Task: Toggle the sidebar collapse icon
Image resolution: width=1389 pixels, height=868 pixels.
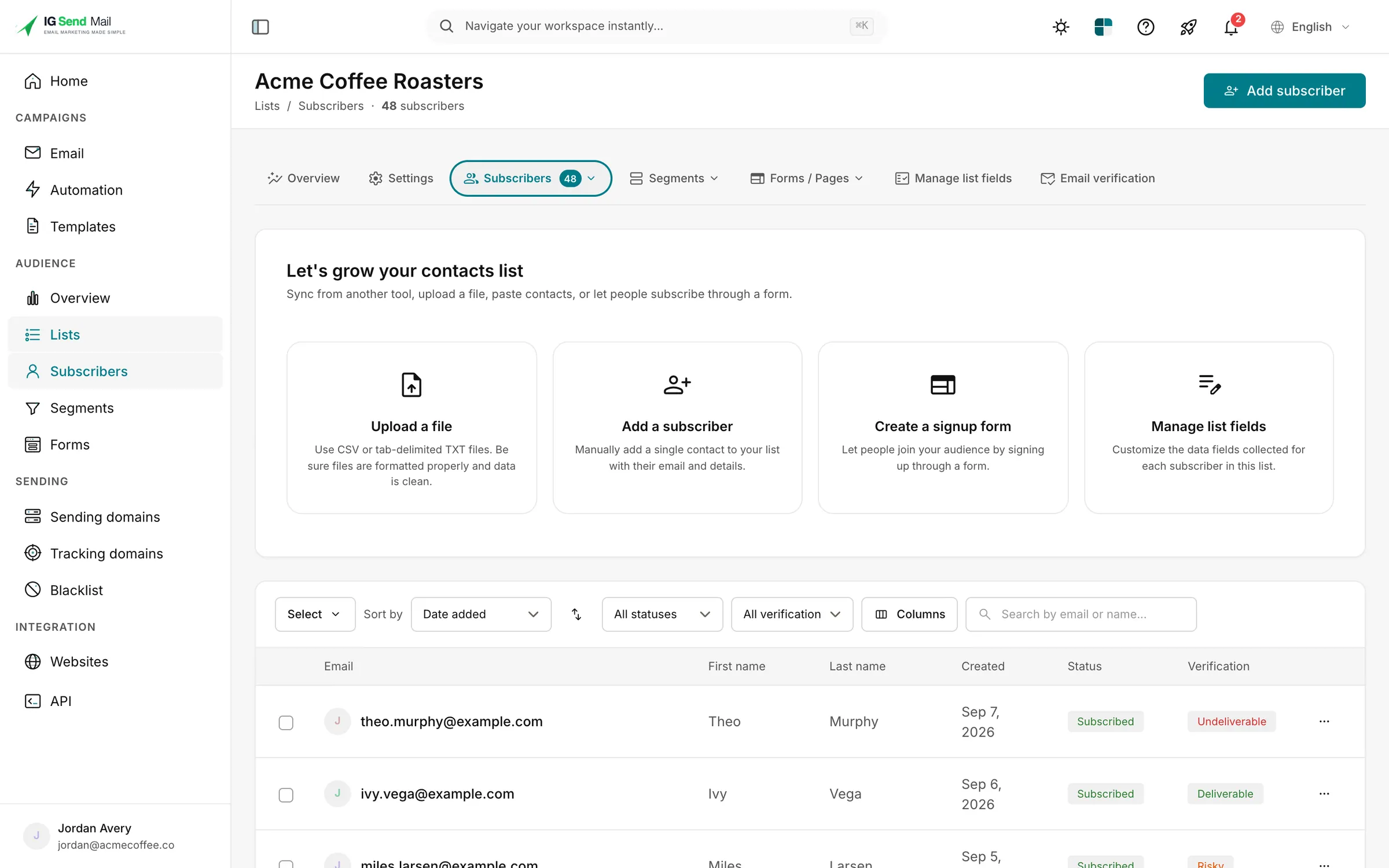Action: (x=260, y=27)
